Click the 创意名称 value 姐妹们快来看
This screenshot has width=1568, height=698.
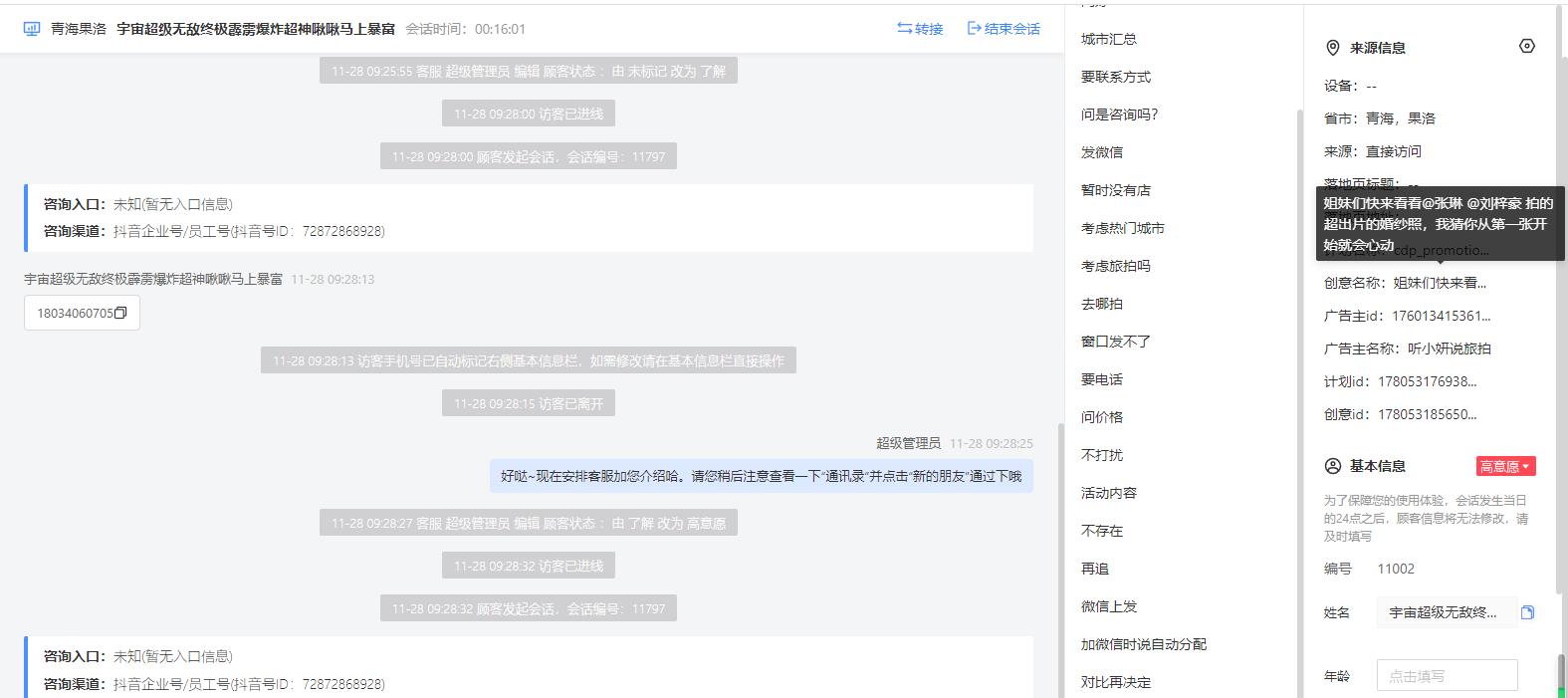(x=1440, y=283)
